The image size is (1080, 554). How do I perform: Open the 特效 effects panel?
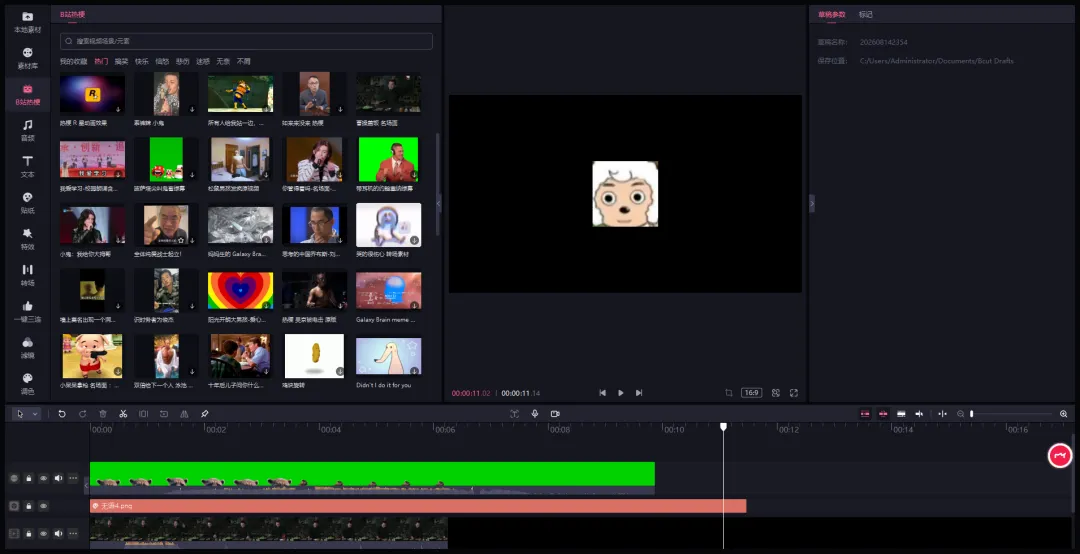tap(28, 240)
